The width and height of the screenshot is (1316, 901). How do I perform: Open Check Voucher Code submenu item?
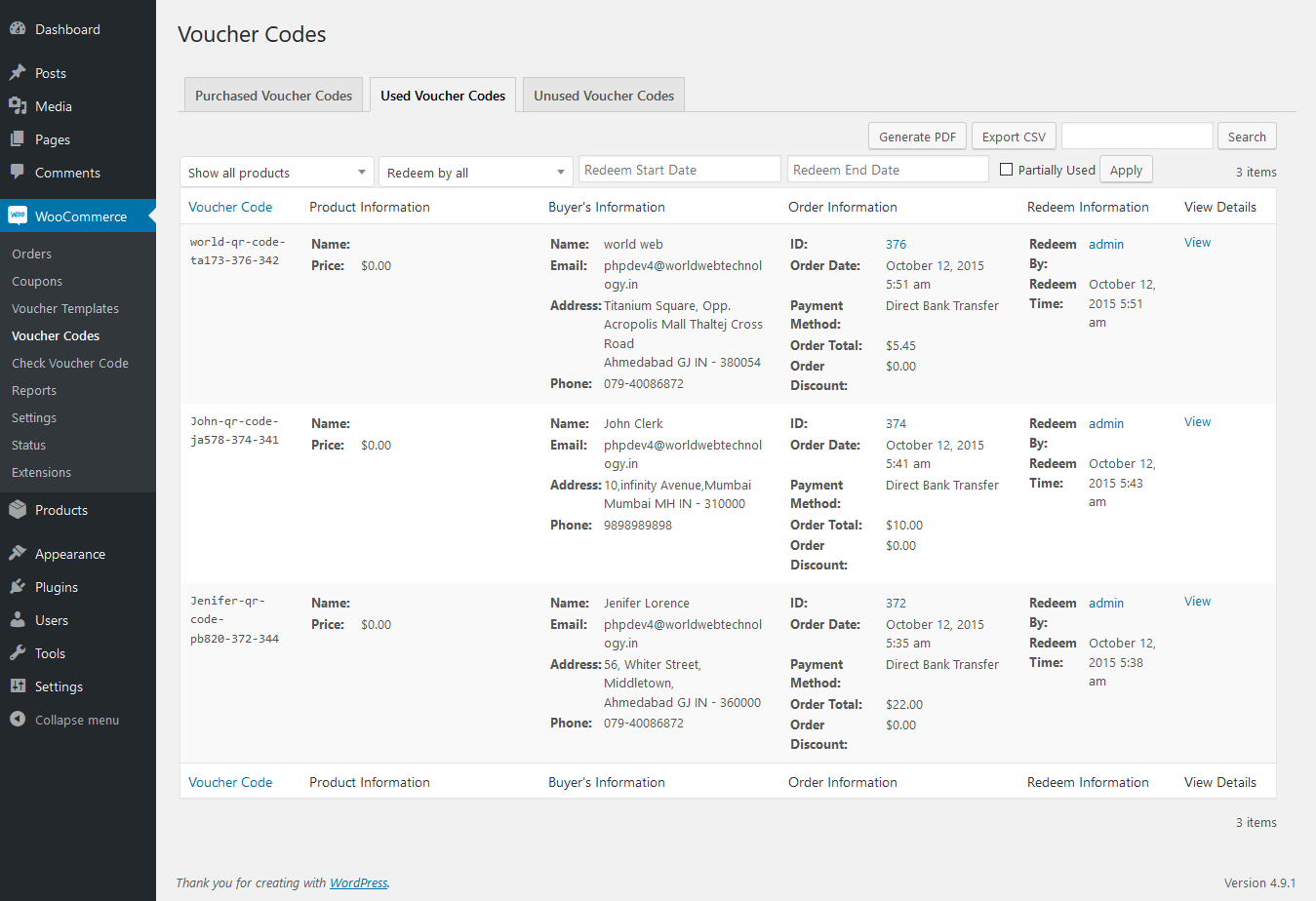tap(70, 363)
